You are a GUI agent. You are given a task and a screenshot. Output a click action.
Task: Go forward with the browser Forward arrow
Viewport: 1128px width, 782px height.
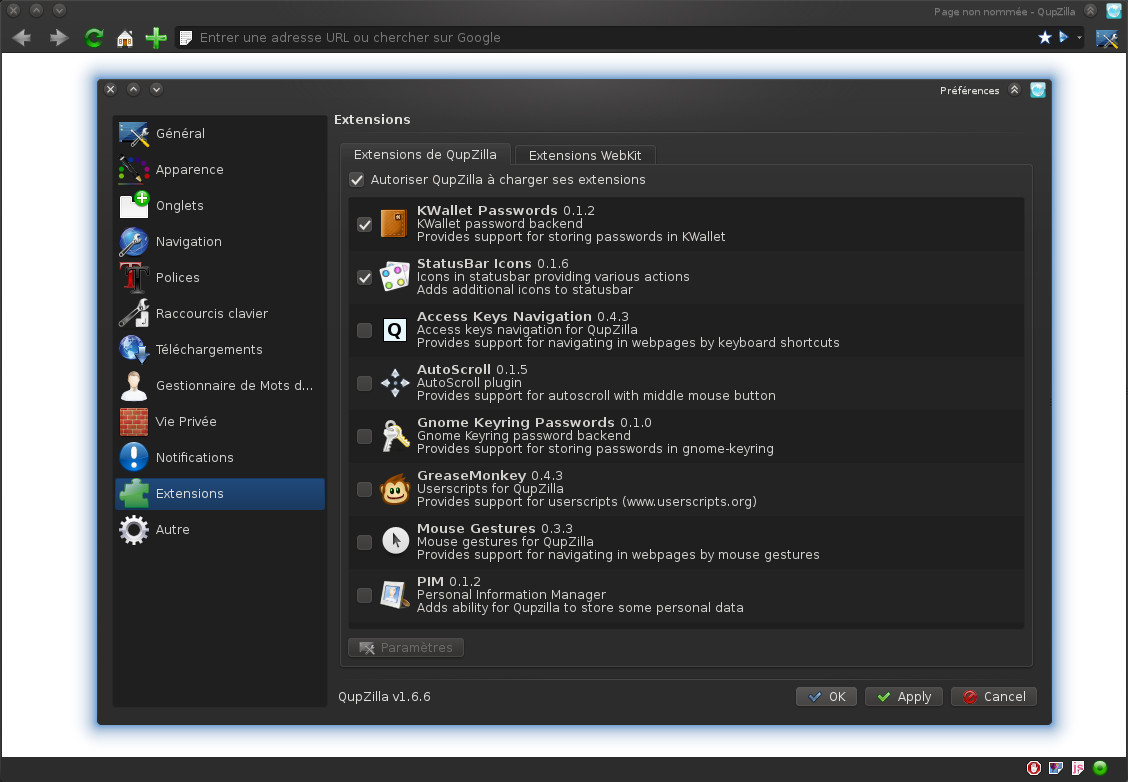pyautogui.click(x=58, y=37)
